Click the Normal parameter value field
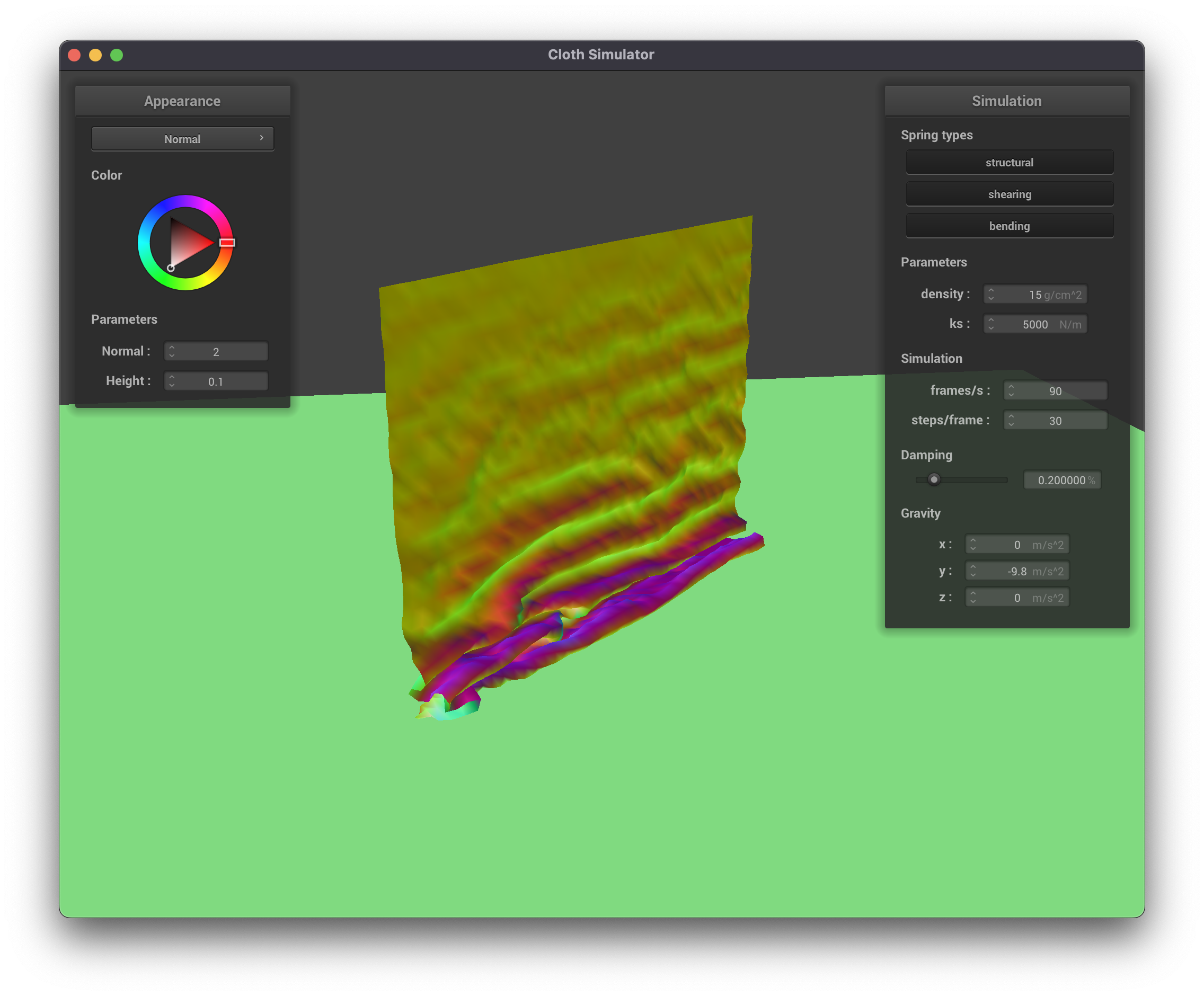Viewport: 1204px width, 996px height. point(216,351)
